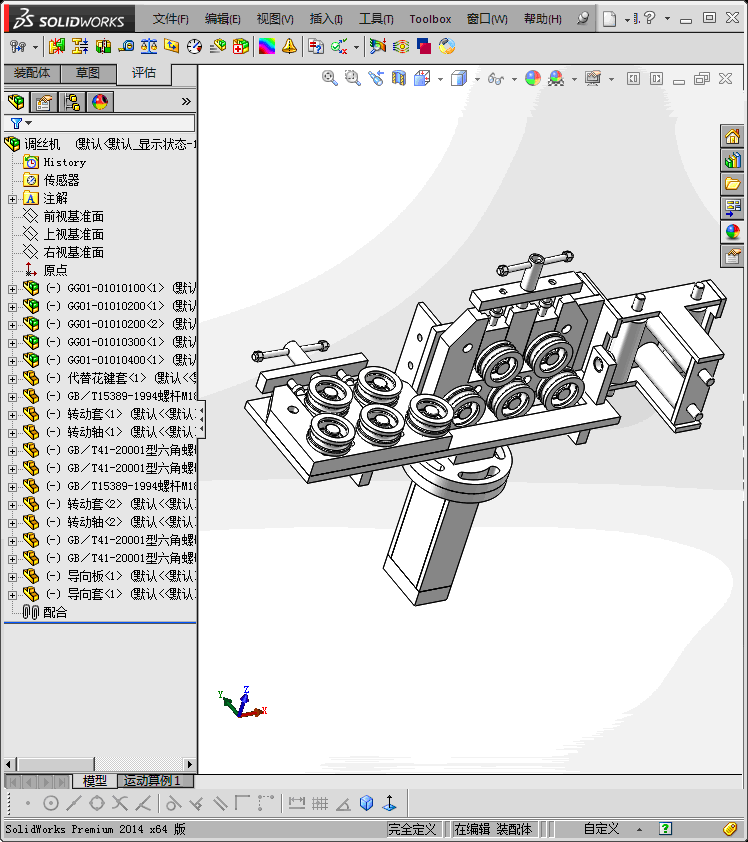Expand GG01-01010100<1> component node
Screen dimensions: 748x842
12,289
